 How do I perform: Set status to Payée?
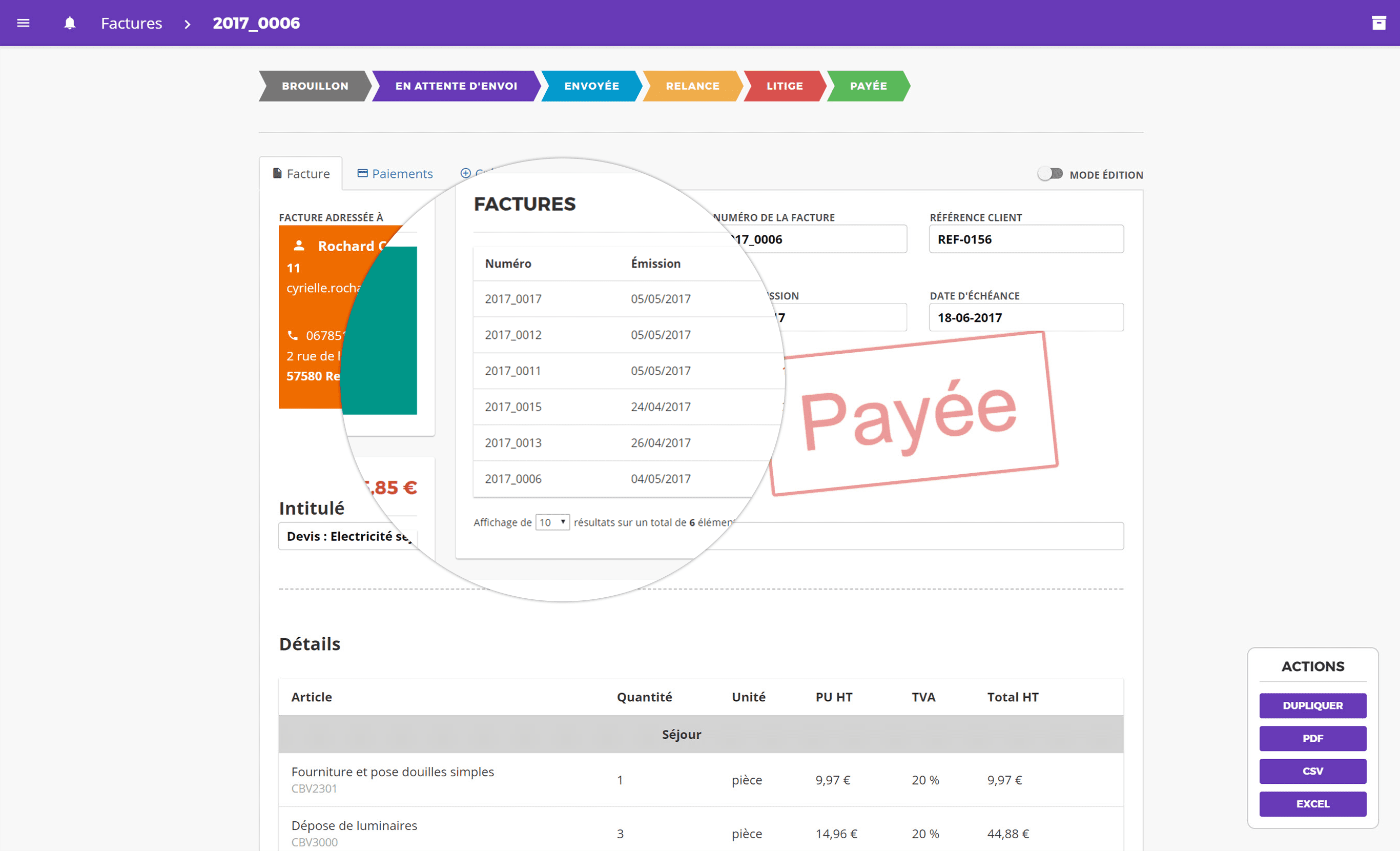pos(868,86)
